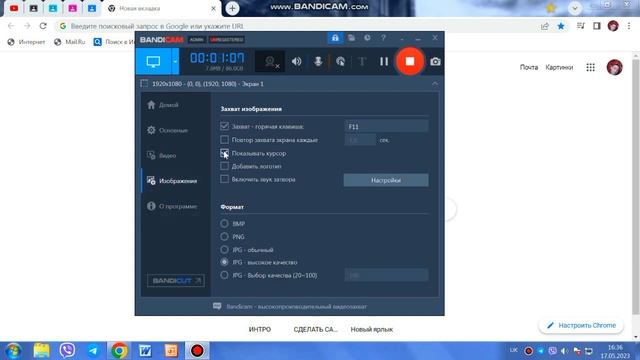Open the recording mode dropdown arrow

tap(175, 61)
